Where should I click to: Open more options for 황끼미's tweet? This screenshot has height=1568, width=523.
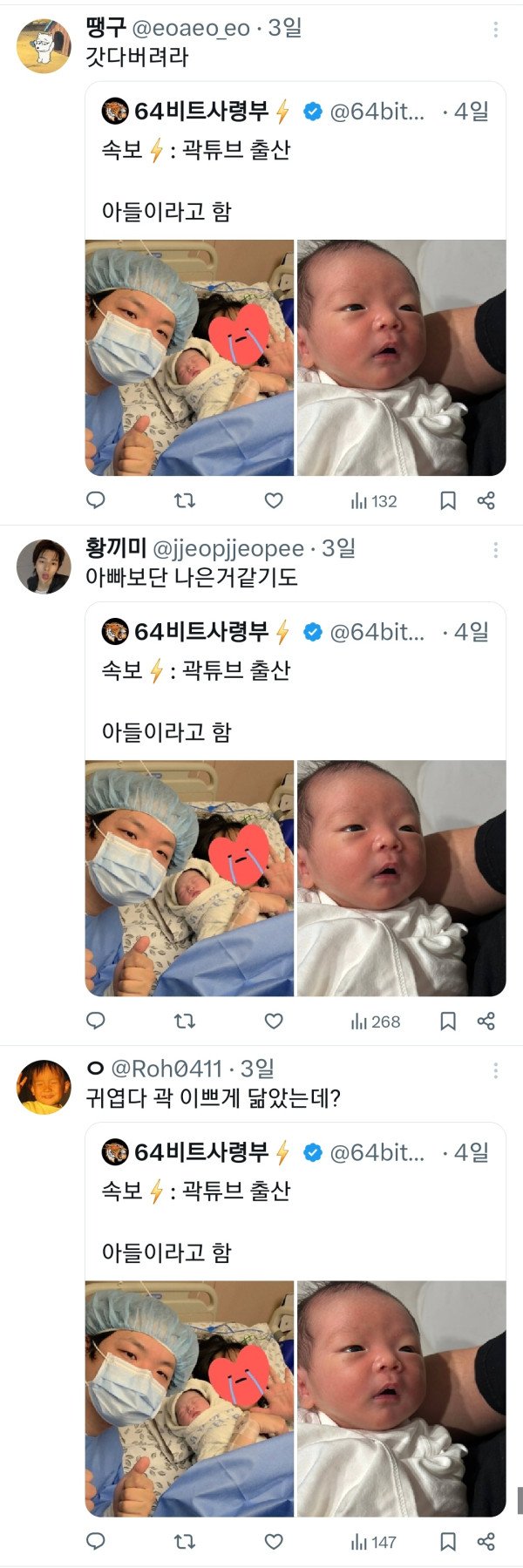(495, 550)
